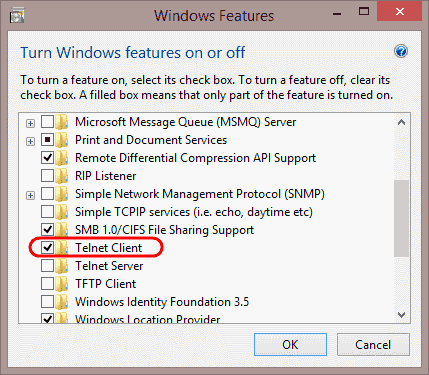Uncheck the Windows Location Provider checkbox
This screenshot has height=375, width=429.
pos(47,318)
